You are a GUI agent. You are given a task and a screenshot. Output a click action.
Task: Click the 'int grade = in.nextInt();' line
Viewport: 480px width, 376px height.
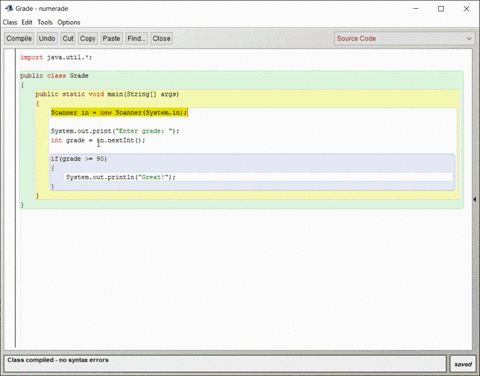coord(98,140)
